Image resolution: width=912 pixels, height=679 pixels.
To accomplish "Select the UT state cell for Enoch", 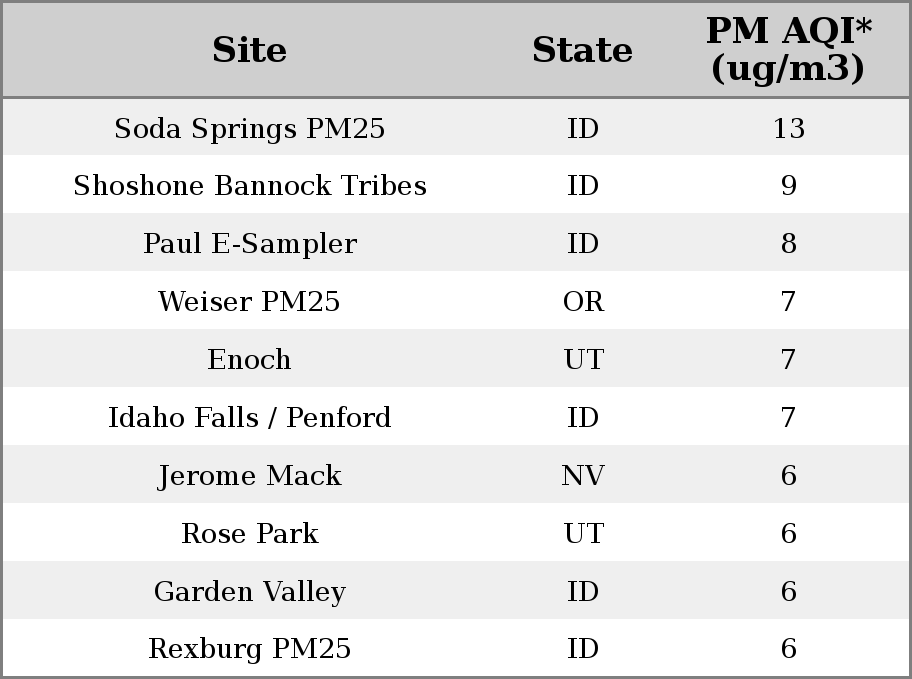I will click(583, 359).
